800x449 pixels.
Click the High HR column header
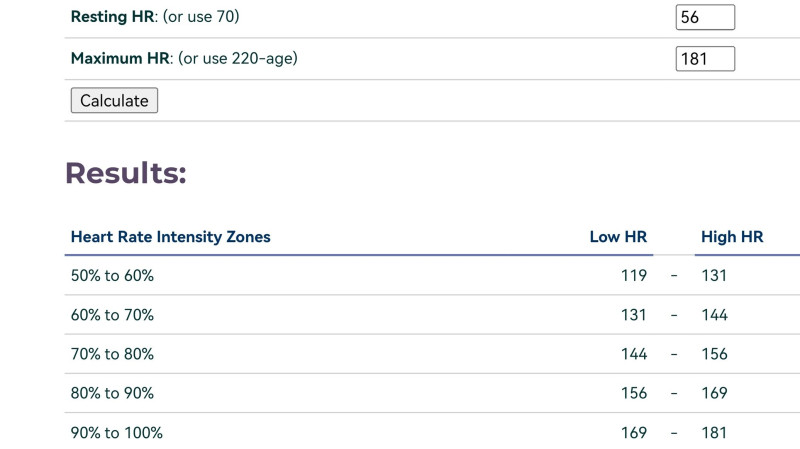point(732,237)
